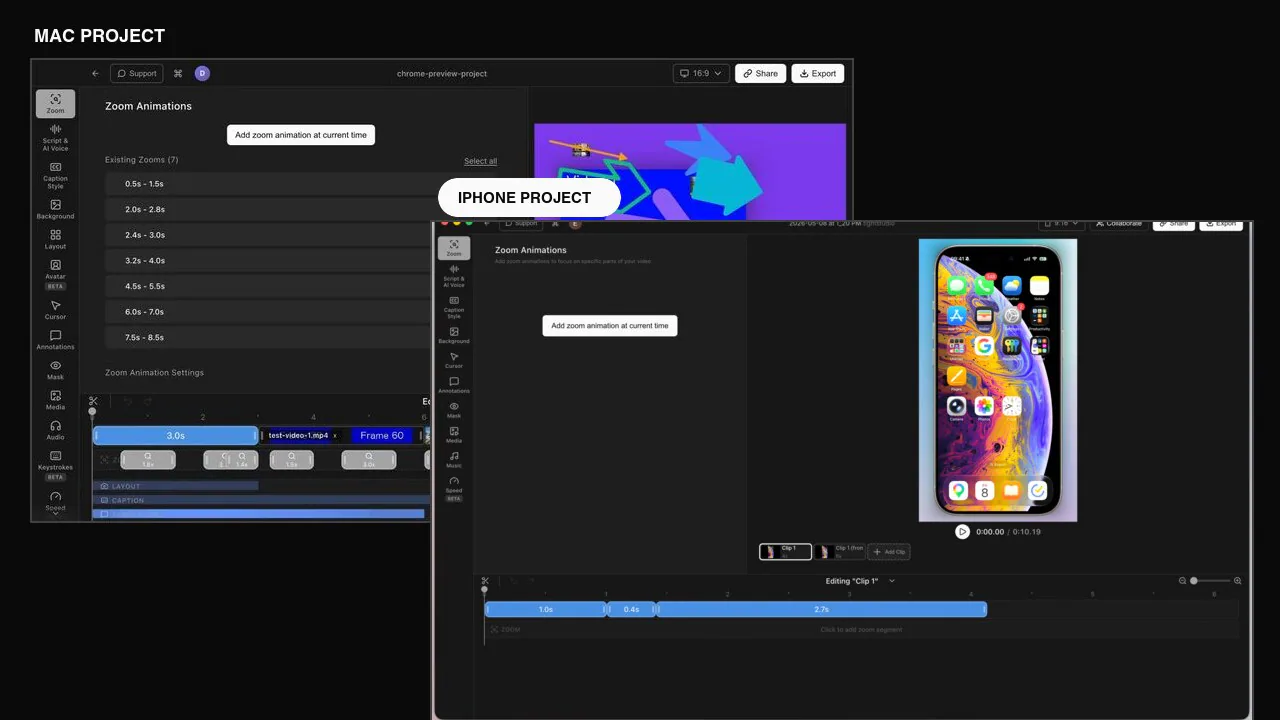Image resolution: width=1280 pixels, height=720 pixels.
Task: Zoom in the iPhone project timeline
Action: pyautogui.click(x=1237, y=581)
